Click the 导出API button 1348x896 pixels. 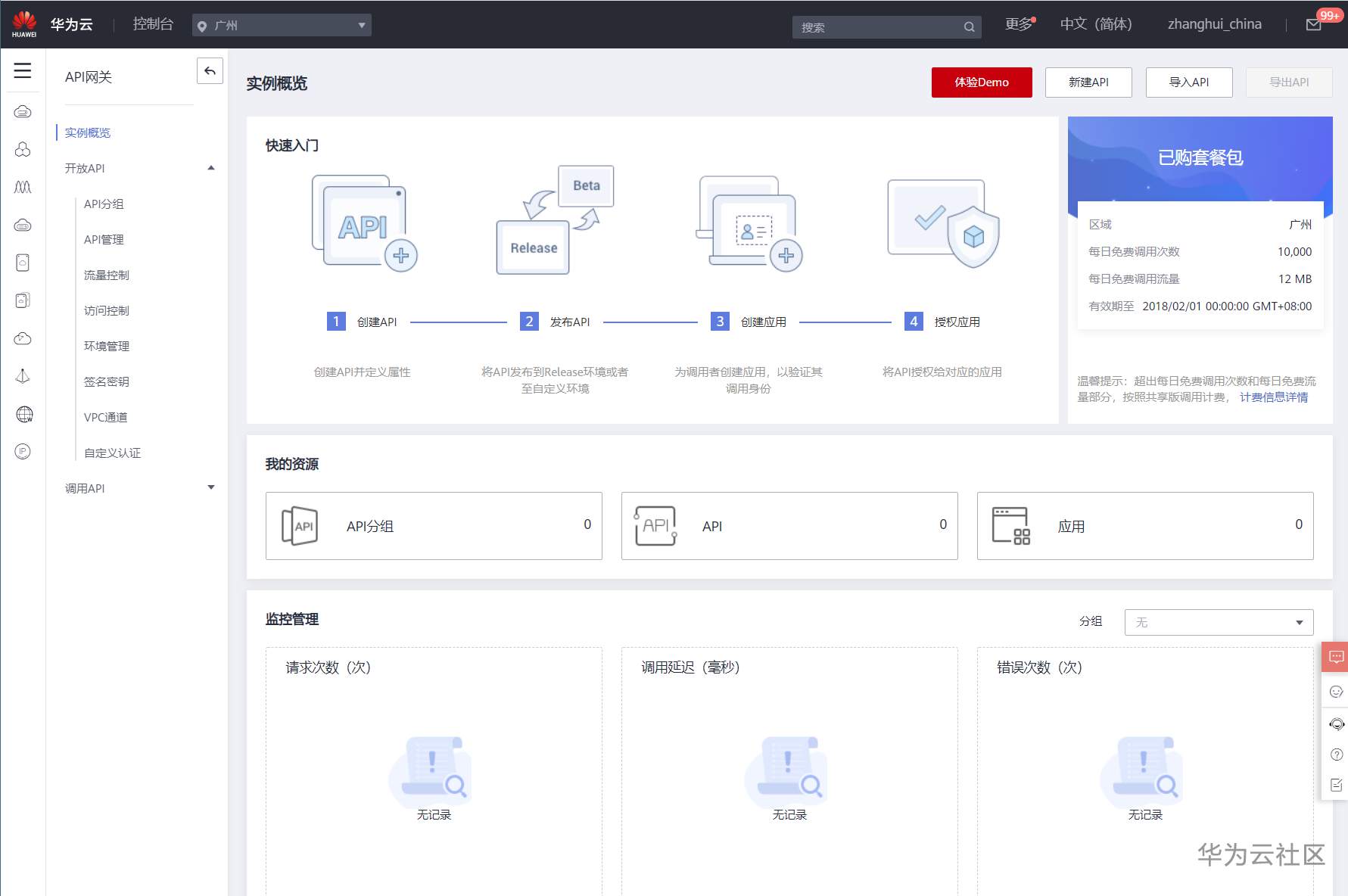pyautogui.click(x=1289, y=82)
